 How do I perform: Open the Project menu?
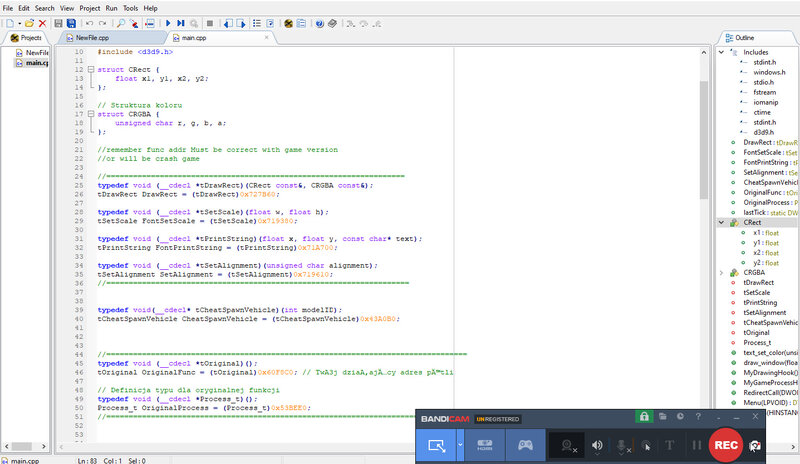click(x=90, y=7)
